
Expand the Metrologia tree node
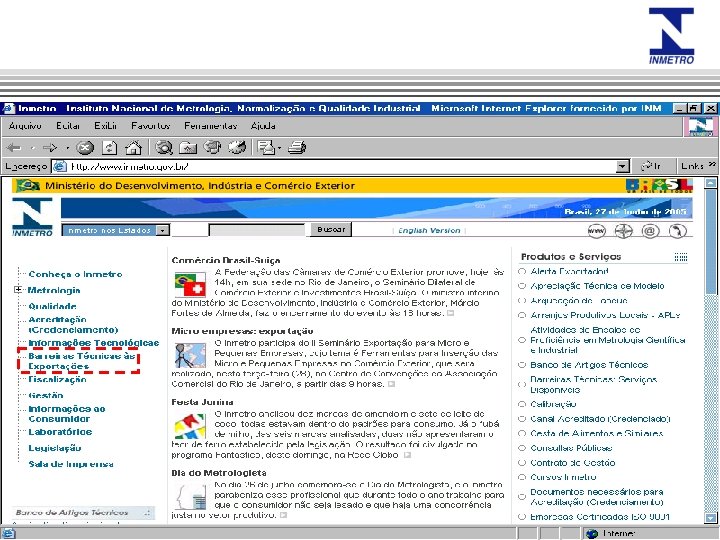point(18,289)
